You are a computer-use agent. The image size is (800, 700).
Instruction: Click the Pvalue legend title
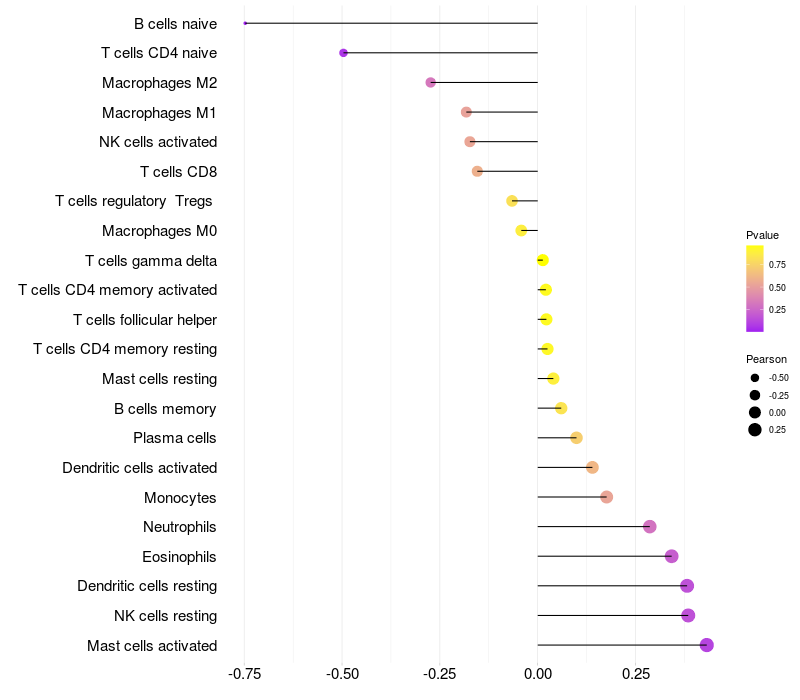click(762, 235)
